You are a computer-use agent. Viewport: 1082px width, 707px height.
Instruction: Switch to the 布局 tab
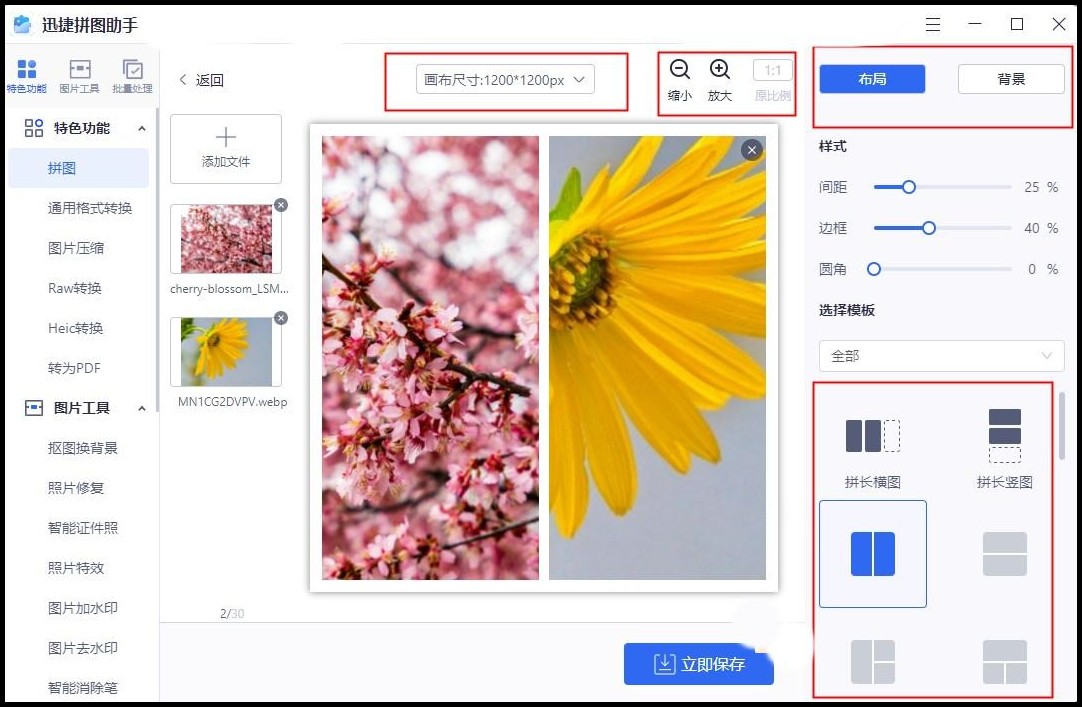tap(871, 79)
